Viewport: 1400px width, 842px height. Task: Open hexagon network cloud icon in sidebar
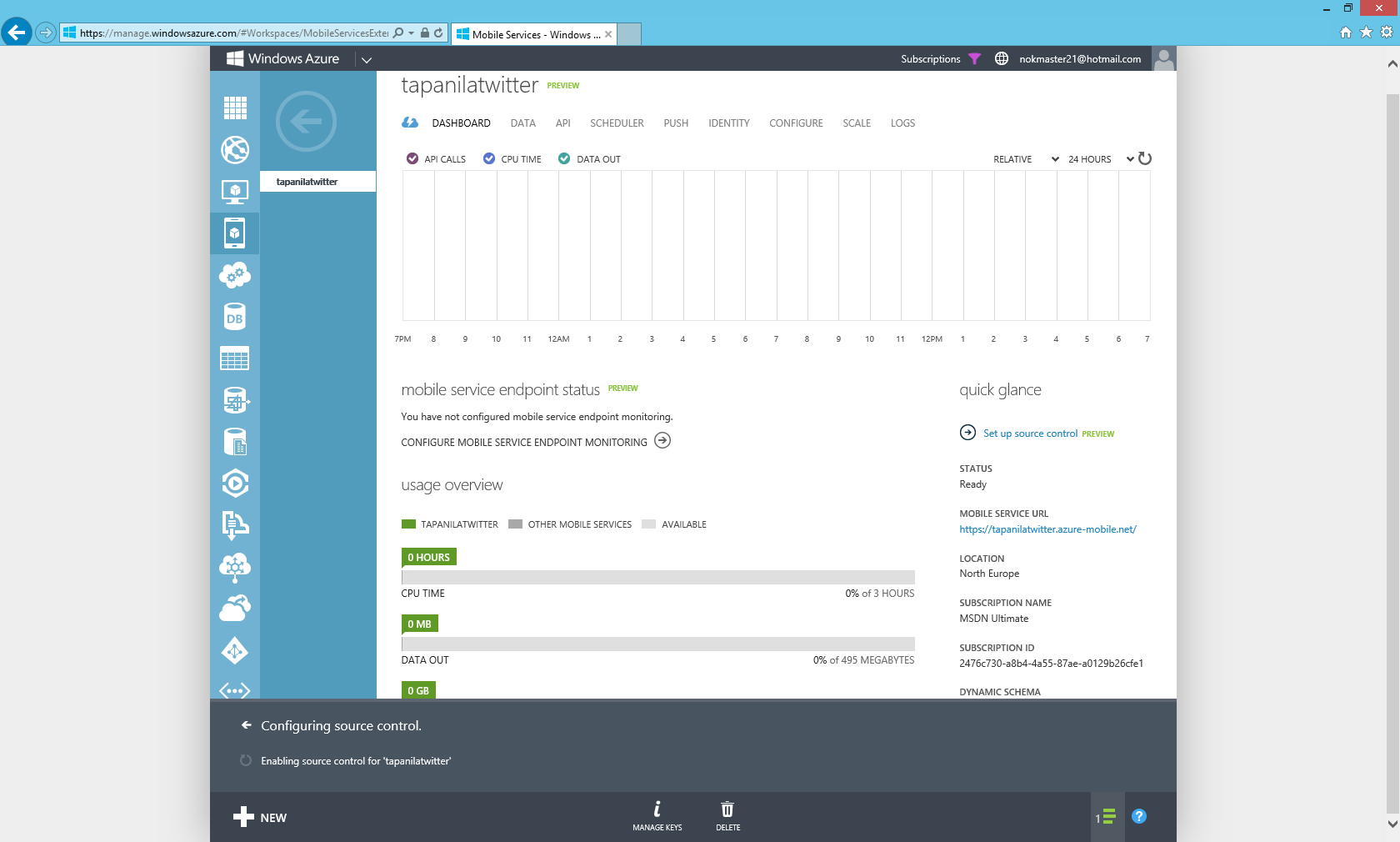pyautogui.click(x=235, y=567)
